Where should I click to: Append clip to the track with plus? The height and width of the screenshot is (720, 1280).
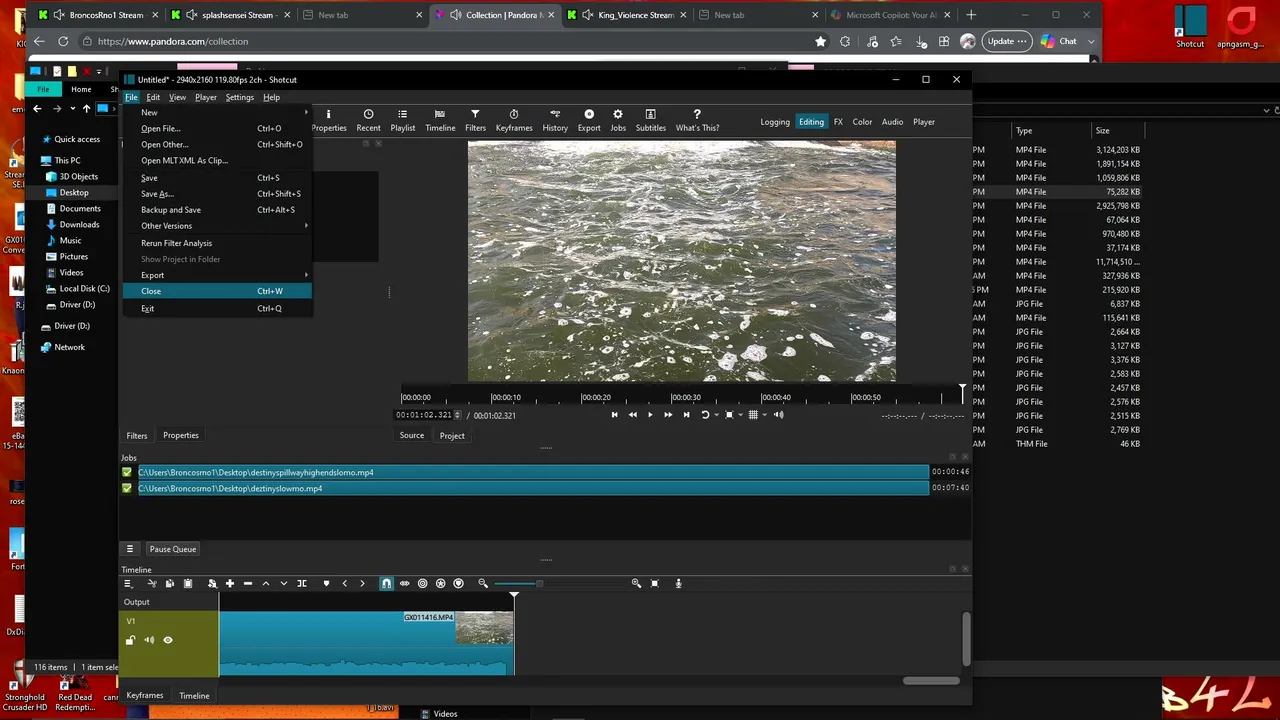pyautogui.click(x=230, y=583)
